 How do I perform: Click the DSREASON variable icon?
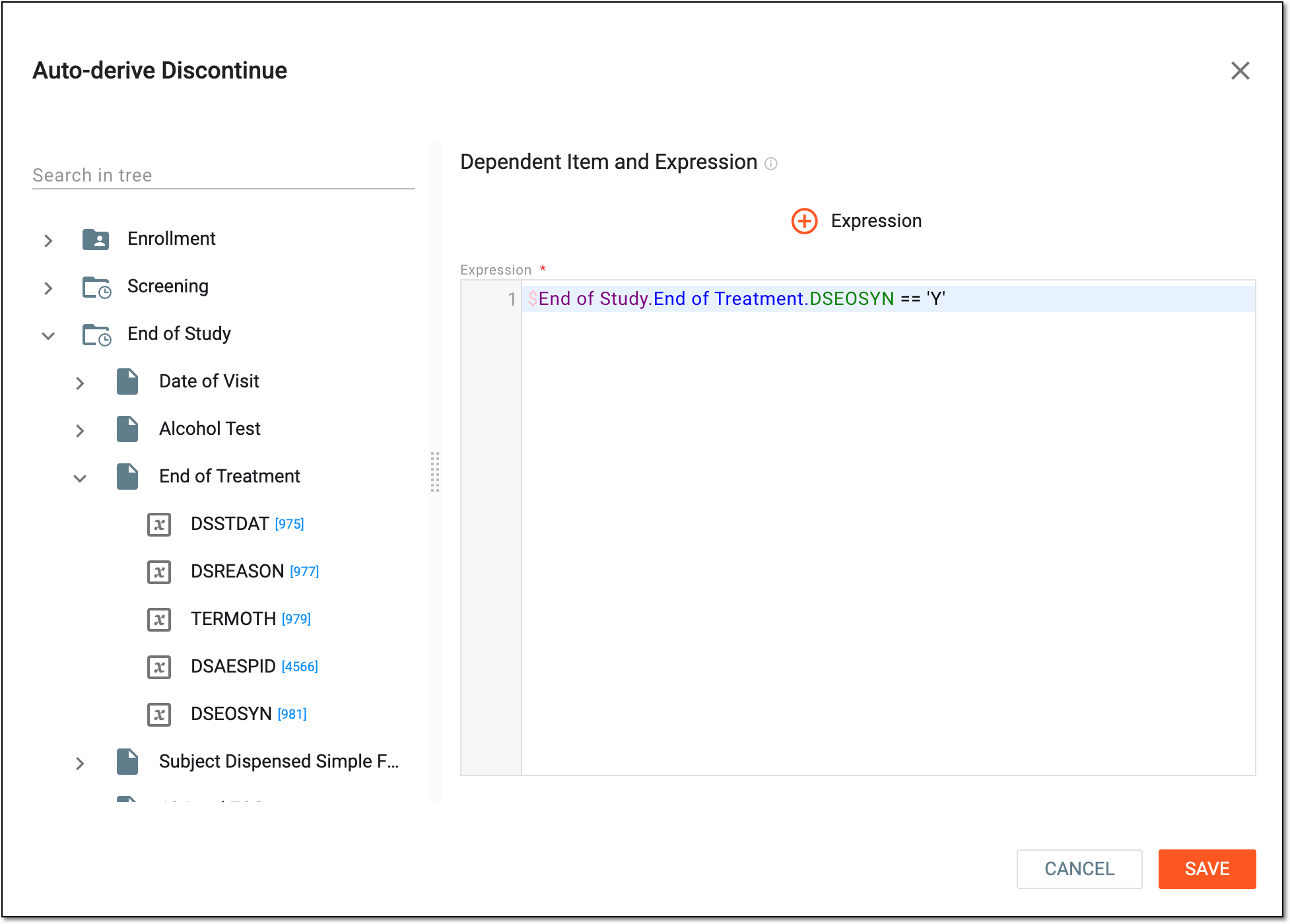point(159,572)
